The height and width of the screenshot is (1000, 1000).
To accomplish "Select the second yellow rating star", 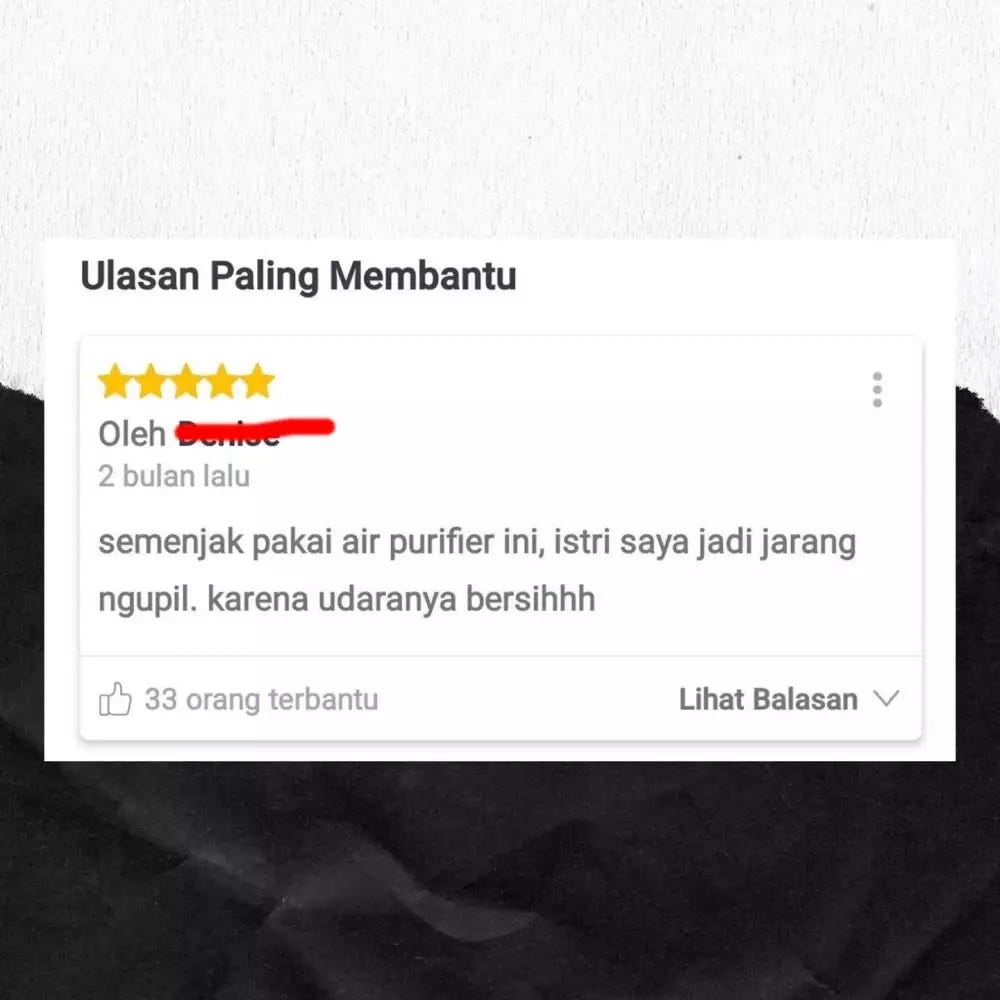I will tap(151, 381).
